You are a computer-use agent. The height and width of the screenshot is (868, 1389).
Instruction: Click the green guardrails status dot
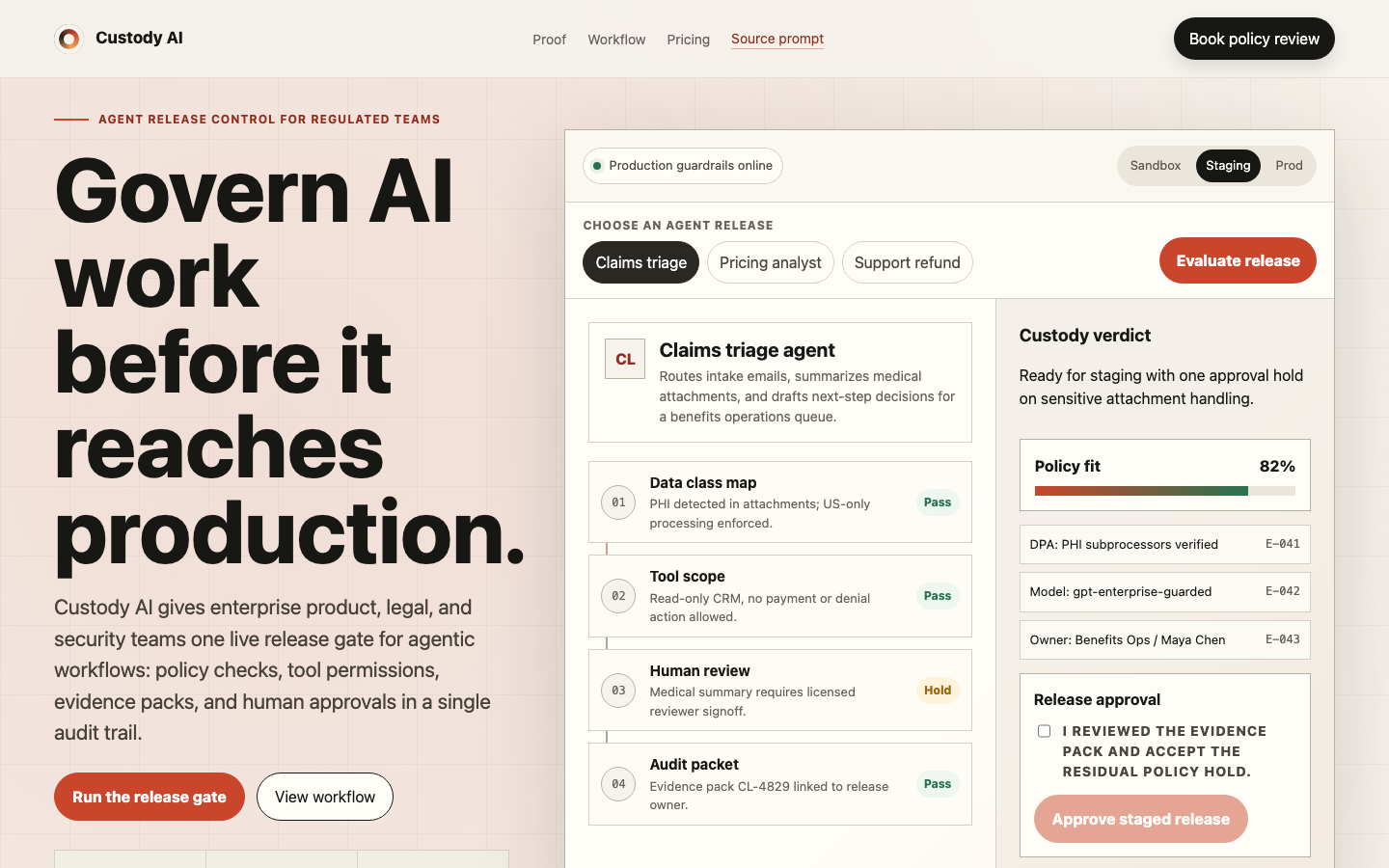[x=597, y=166]
